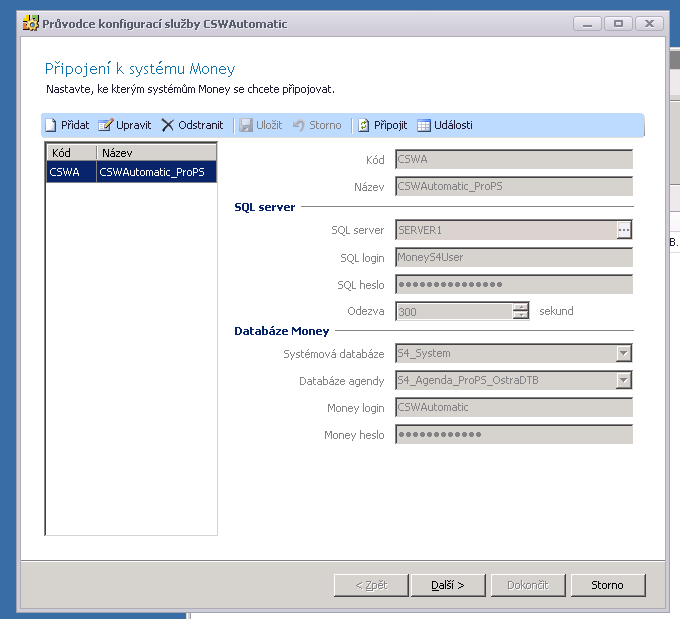This screenshot has height=619, width=680.
Task: Expand the Systémová databáze dropdown
Action: click(624, 353)
